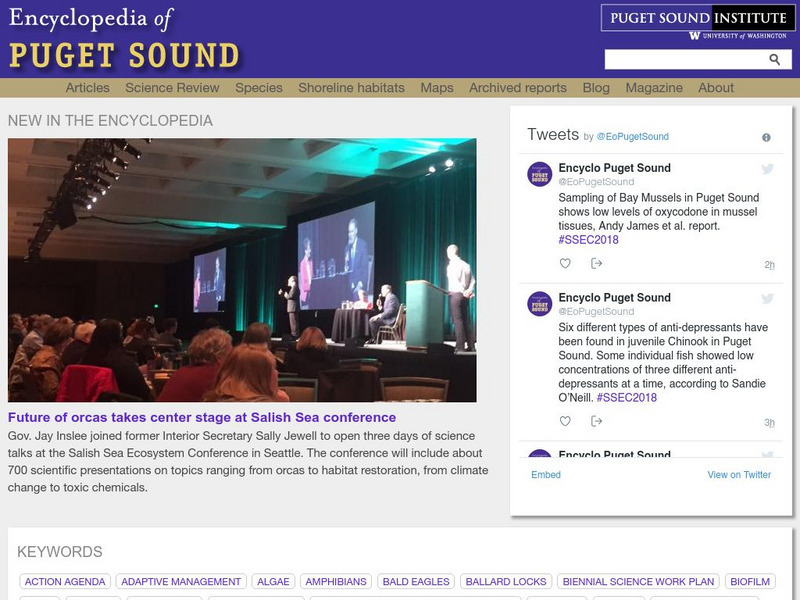Open #SSEC2018 hashtag in anti-depressants tweet
The width and height of the screenshot is (800, 600).
click(x=627, y=397)
